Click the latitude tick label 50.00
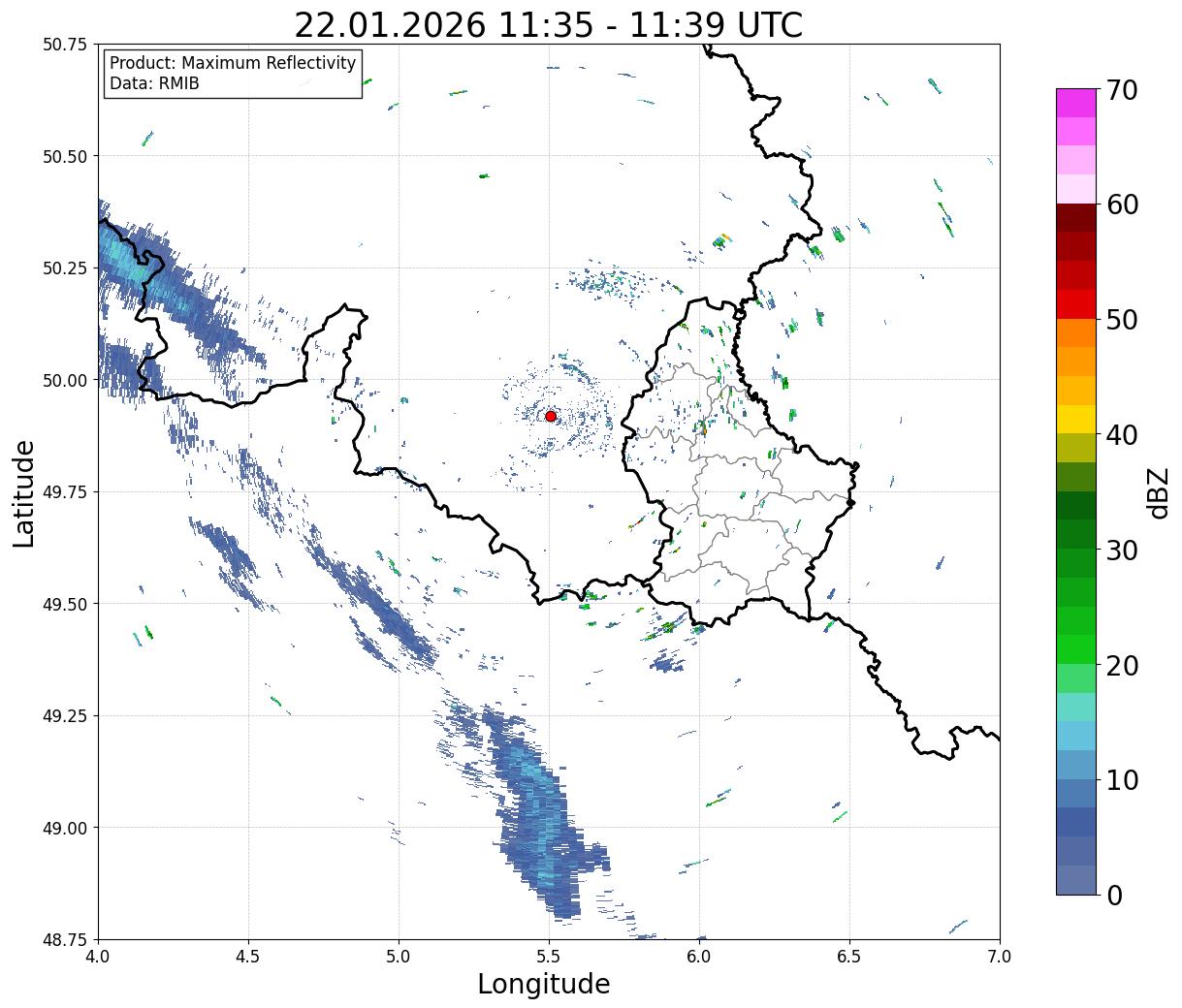1182x1008 pixels. pos(65,380)
